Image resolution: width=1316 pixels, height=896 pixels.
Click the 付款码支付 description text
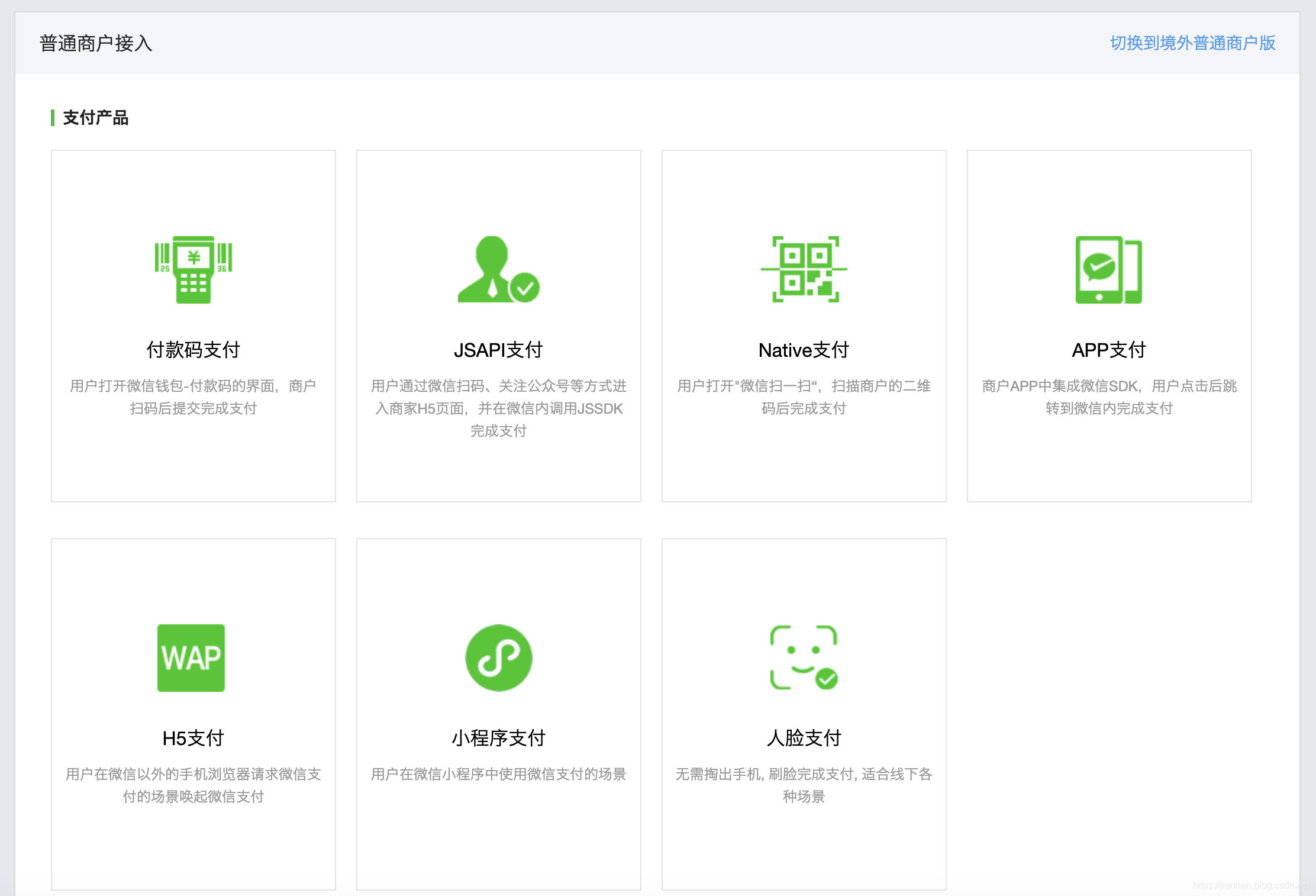[x=193, y=397]
